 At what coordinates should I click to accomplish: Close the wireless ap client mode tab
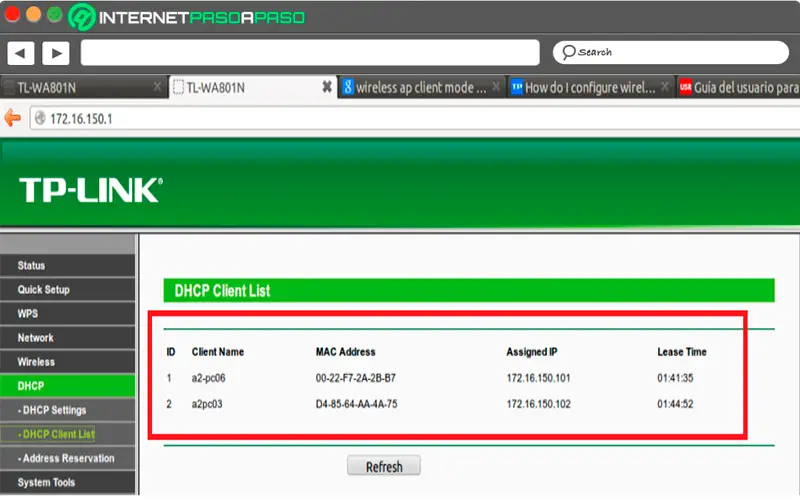[x=496, y=87]
